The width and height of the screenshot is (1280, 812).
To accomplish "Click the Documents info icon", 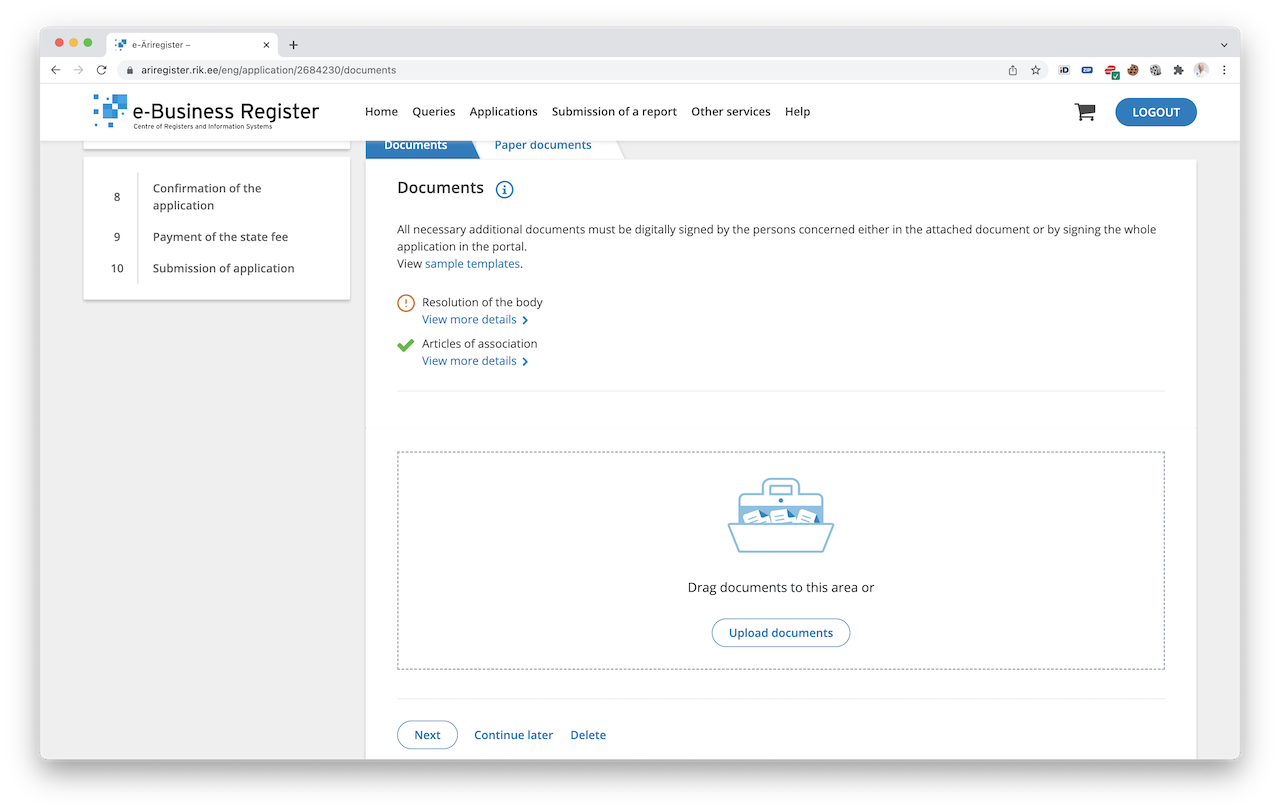I will (504, 189).
